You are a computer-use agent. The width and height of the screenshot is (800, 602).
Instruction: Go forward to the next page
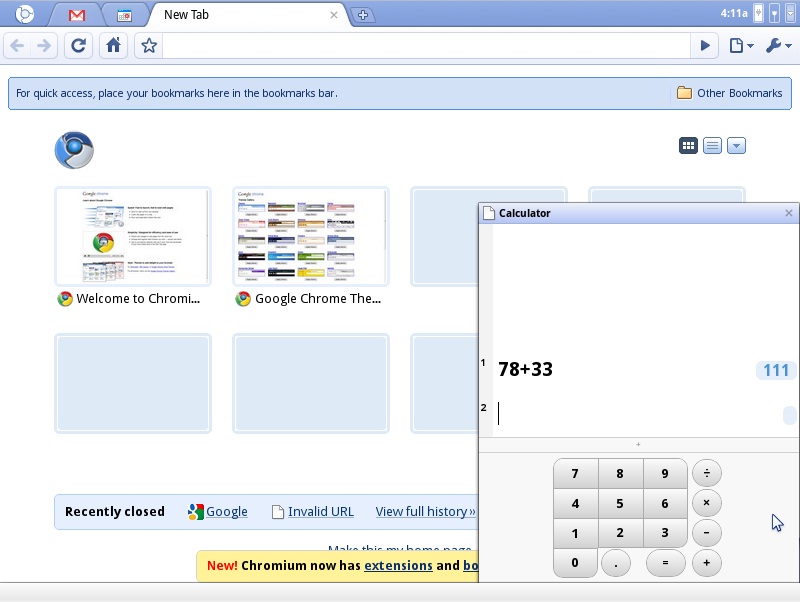[x=44, y=46]
